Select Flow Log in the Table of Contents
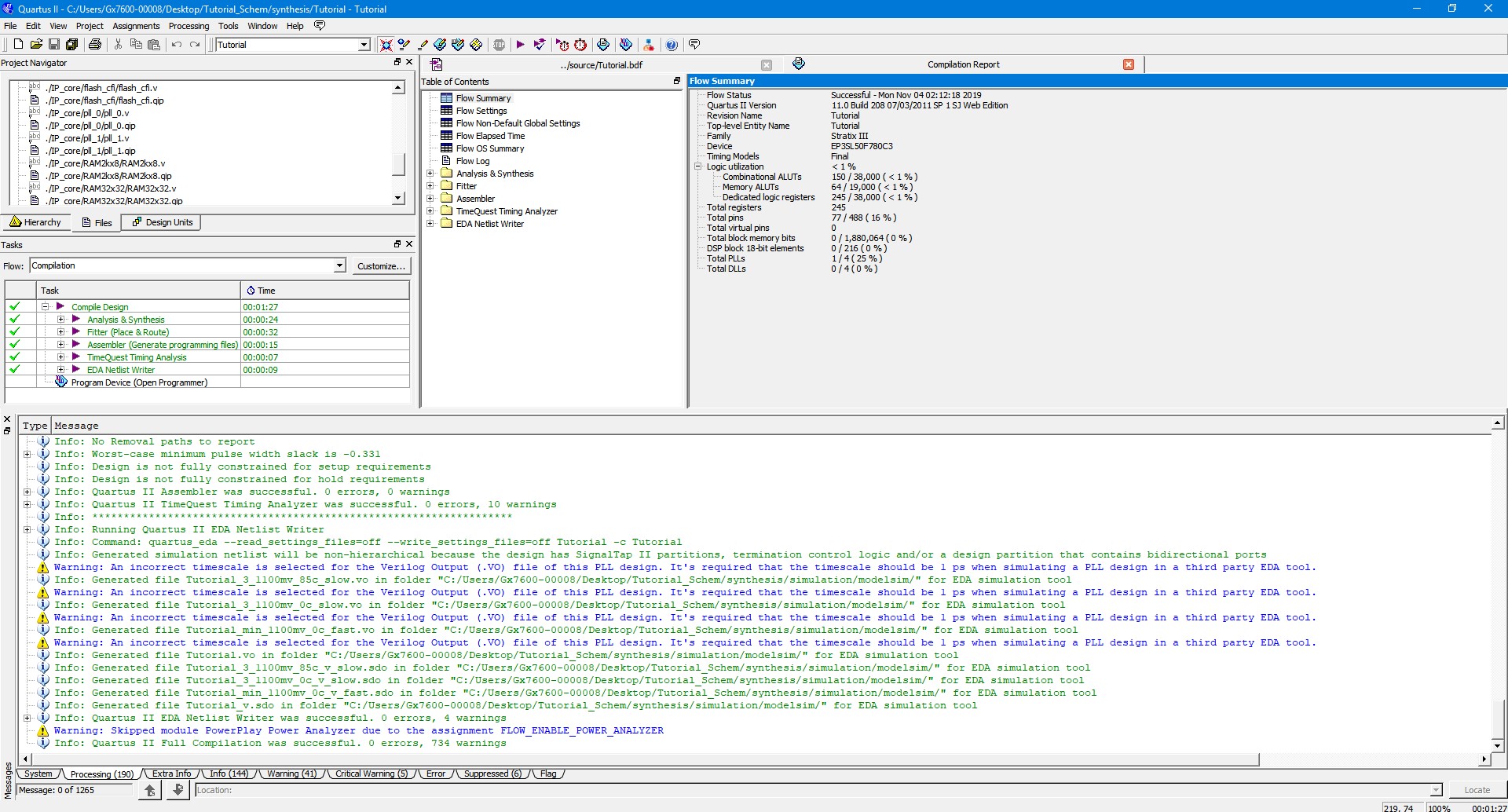Image resolution: width=1508 pixels, height=812 pixels. pyautogui.click(x=472, y=161)
